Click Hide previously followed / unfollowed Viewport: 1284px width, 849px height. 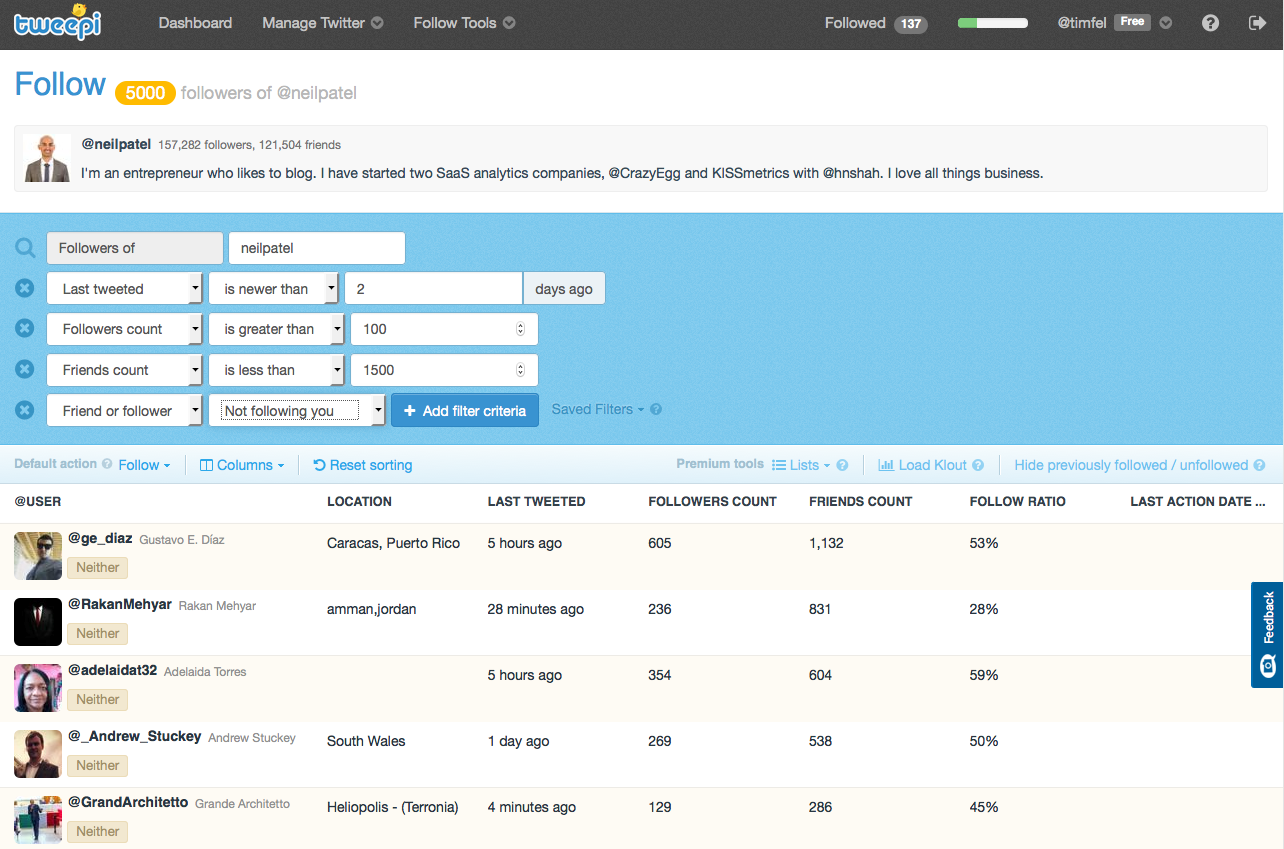(x=1131, y=465)
